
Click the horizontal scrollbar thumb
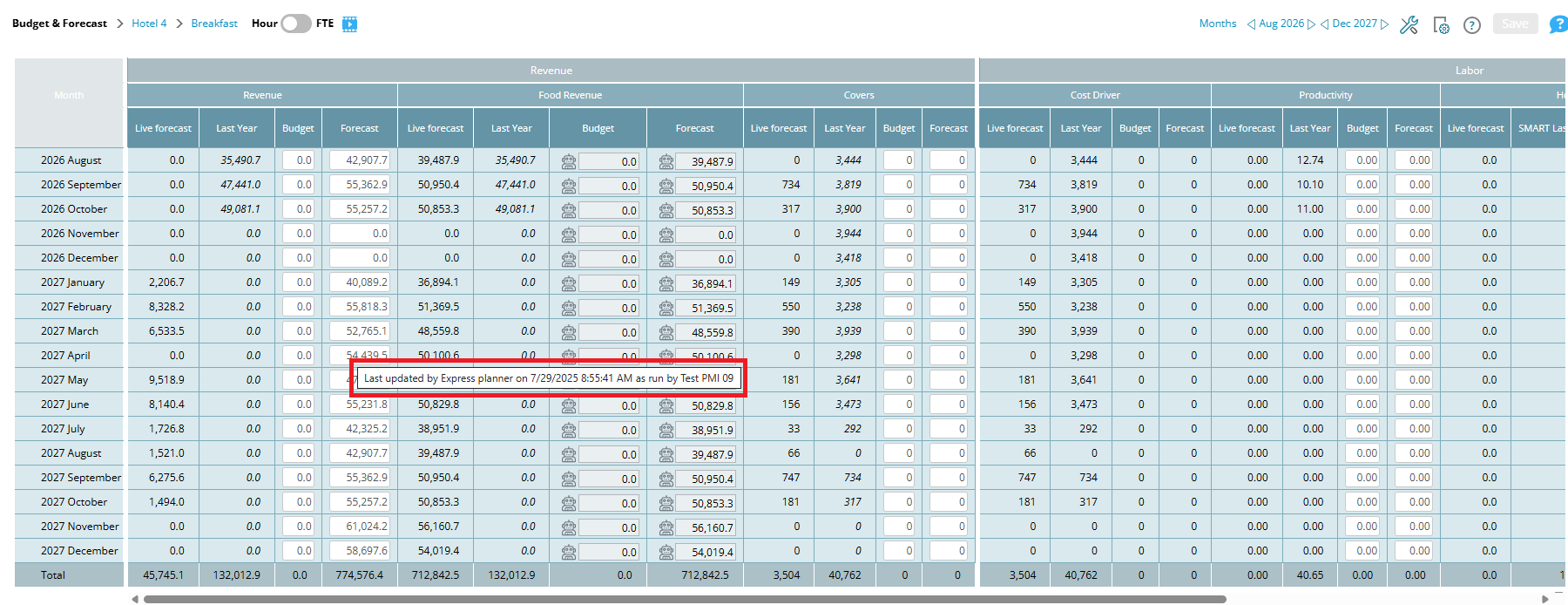685,599
